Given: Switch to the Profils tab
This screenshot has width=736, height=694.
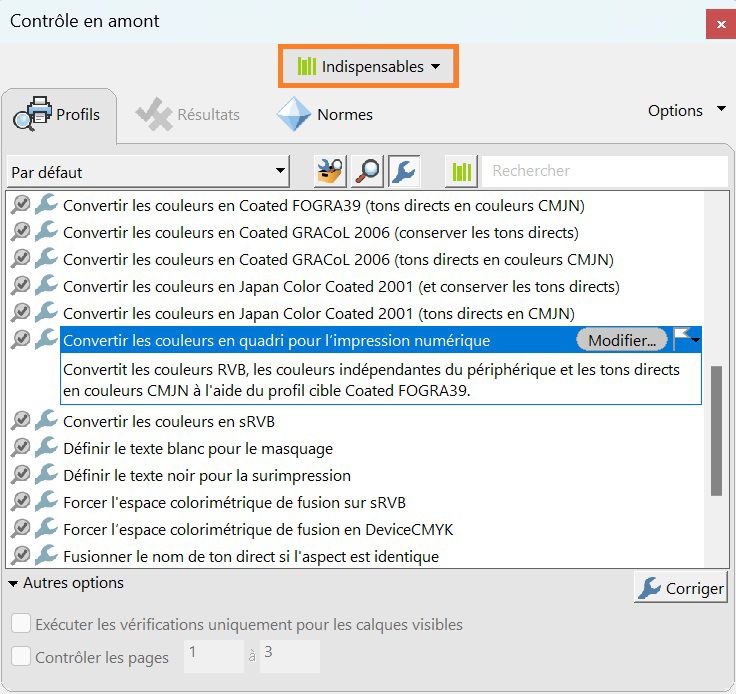Looking at the screenshot, I should (x=57, y=114).
